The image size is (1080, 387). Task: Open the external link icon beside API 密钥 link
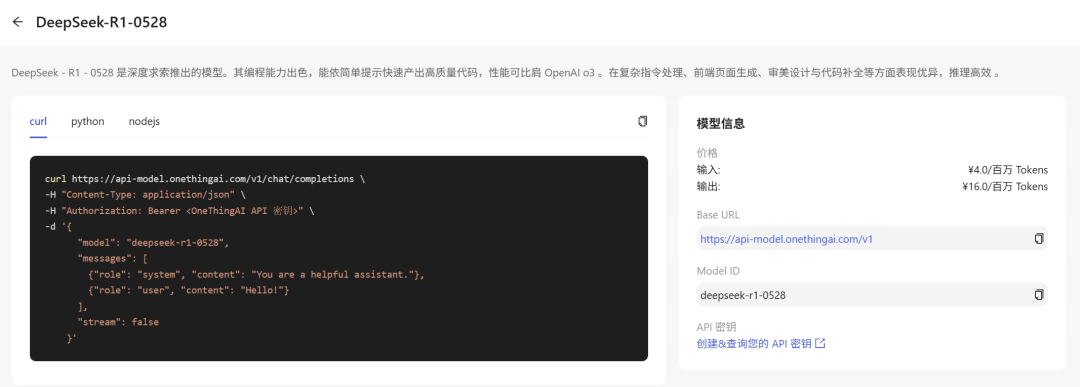click(x=820, y=343)
